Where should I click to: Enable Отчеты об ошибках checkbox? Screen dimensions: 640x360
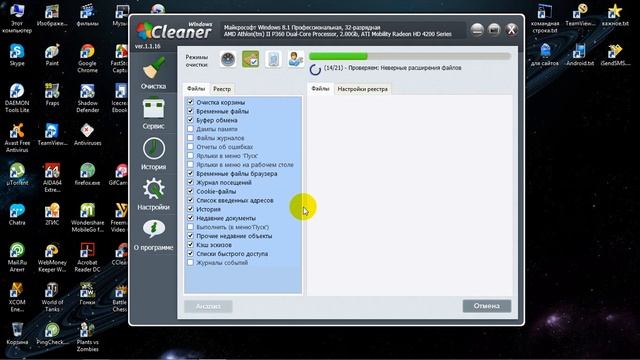point(191,147)
